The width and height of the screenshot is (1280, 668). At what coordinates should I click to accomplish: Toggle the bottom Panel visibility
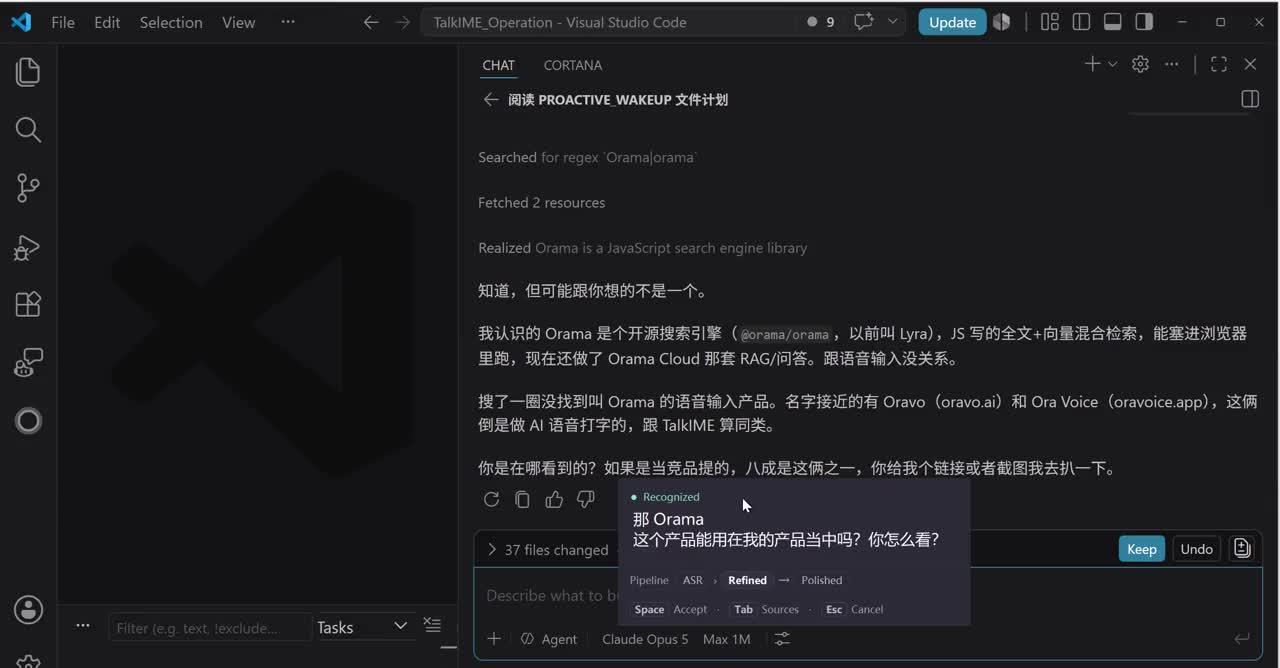1112,22
